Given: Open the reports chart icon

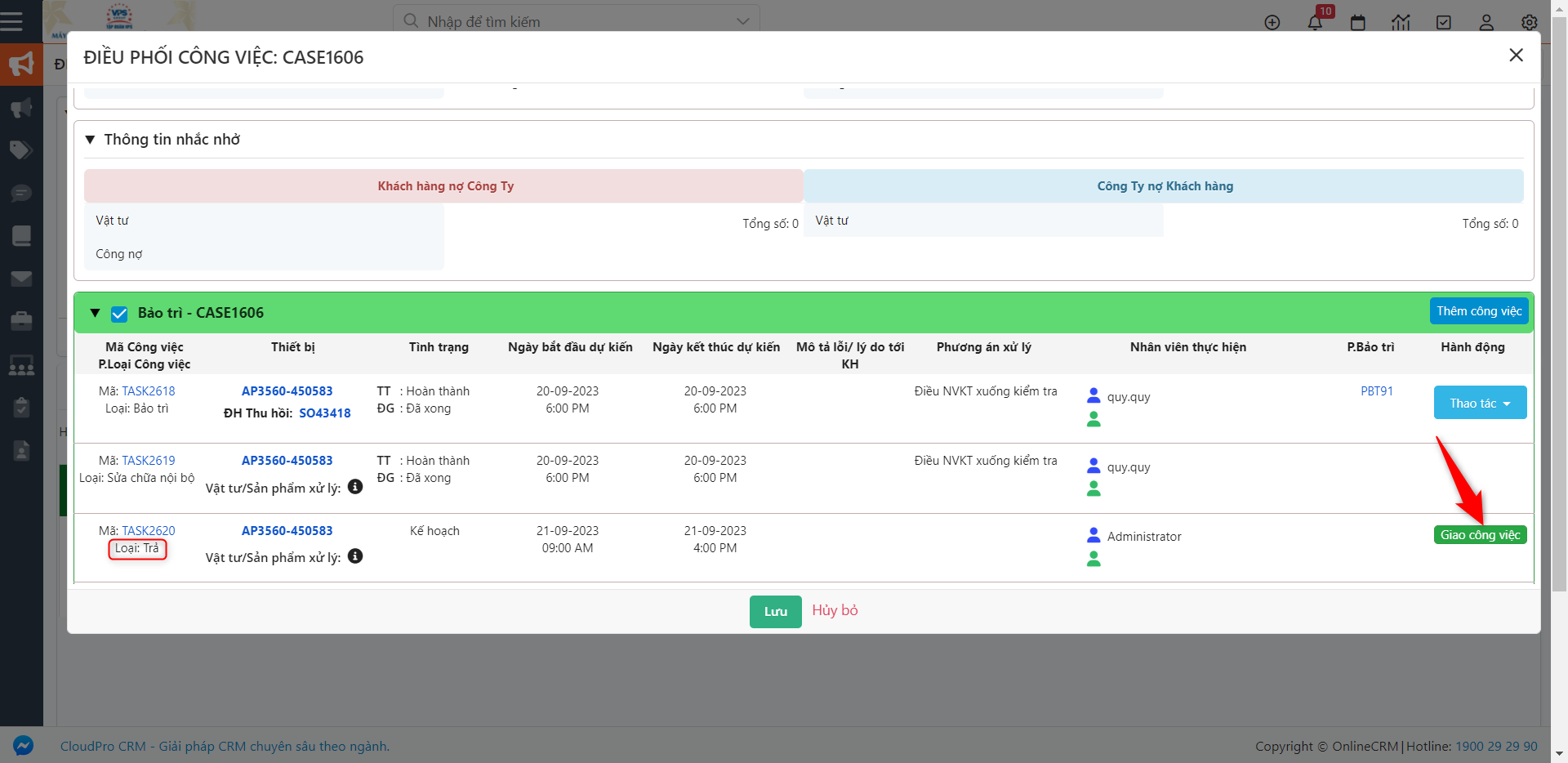Looking at the screenshot, I should pos(1401,22).
